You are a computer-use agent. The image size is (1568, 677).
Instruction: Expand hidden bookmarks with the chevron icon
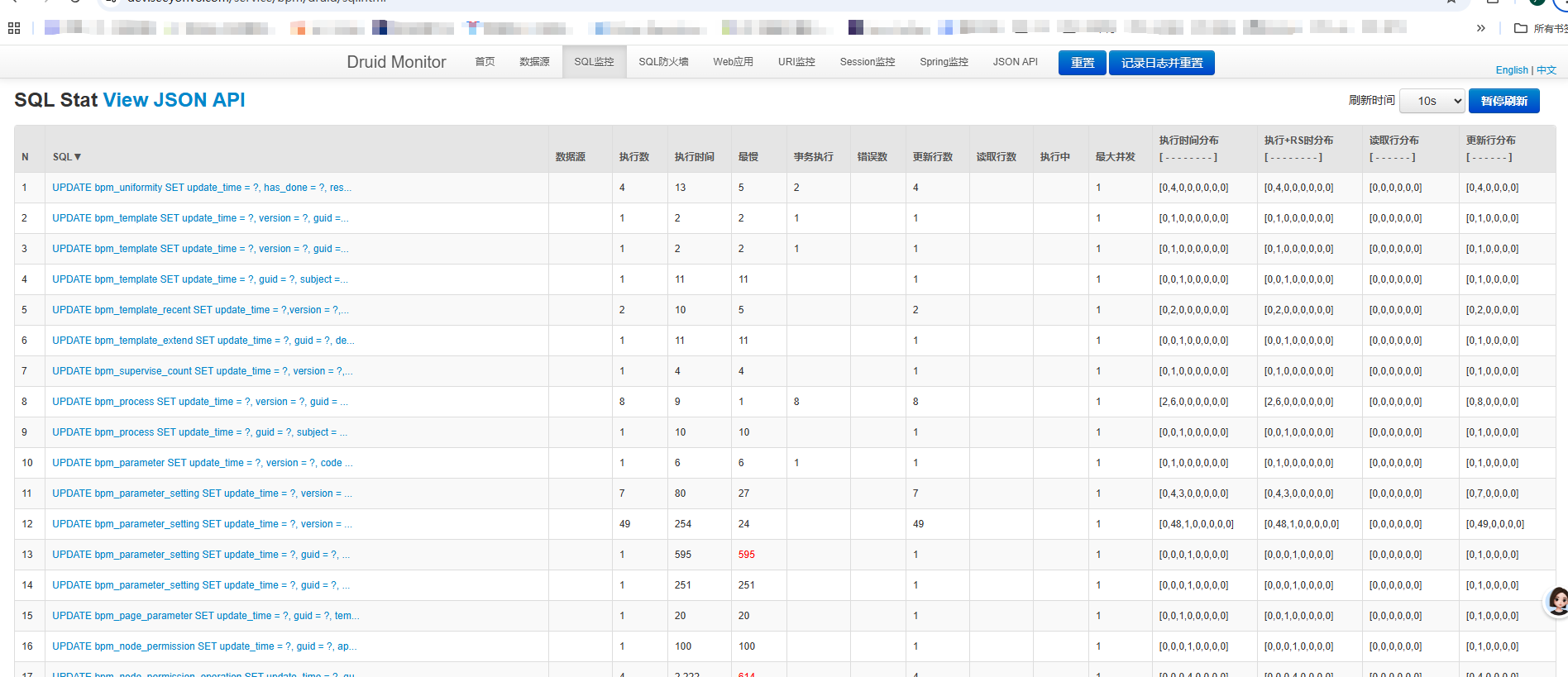pos(1480,28)
